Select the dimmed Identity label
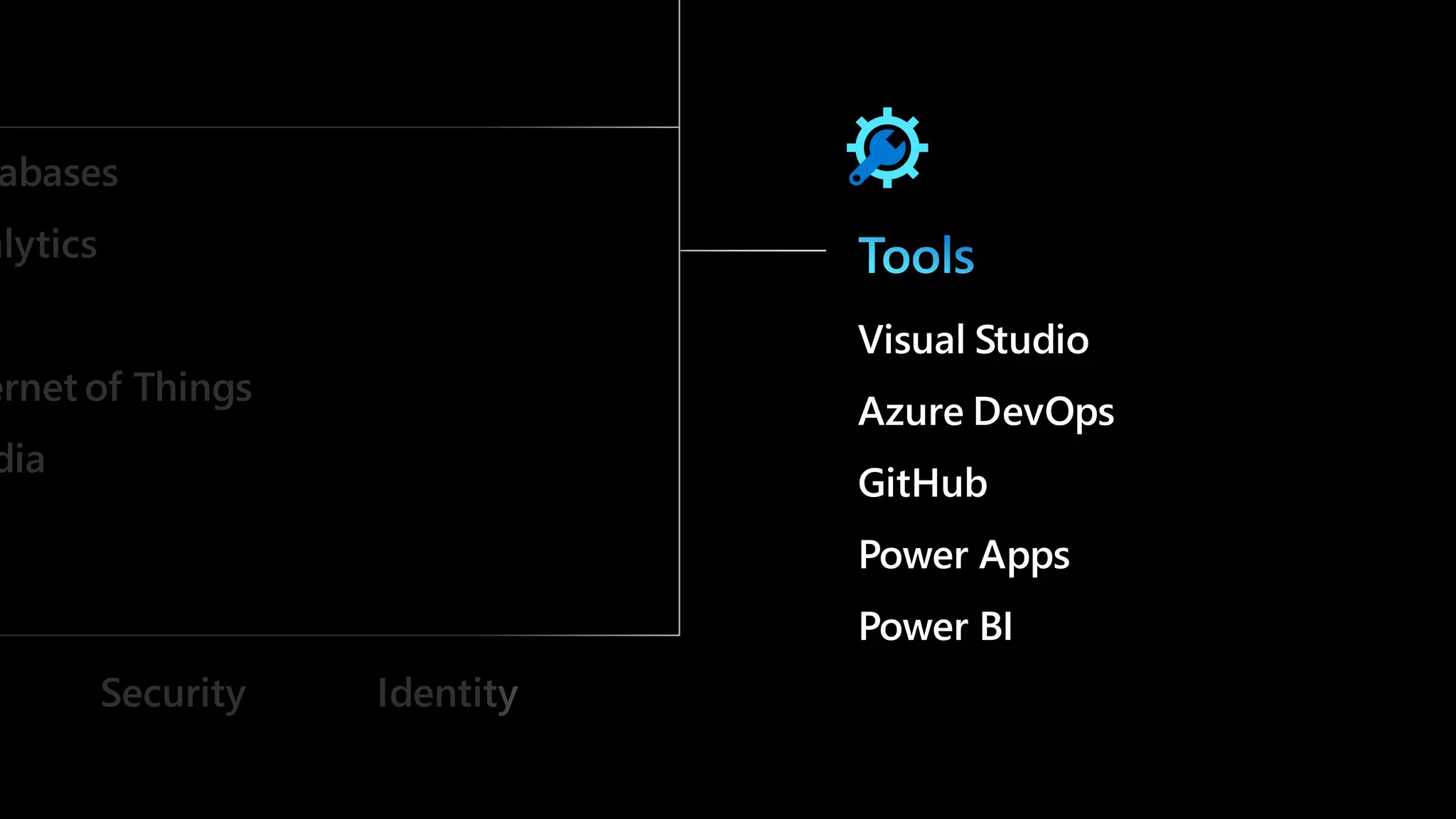 [447, 693]
